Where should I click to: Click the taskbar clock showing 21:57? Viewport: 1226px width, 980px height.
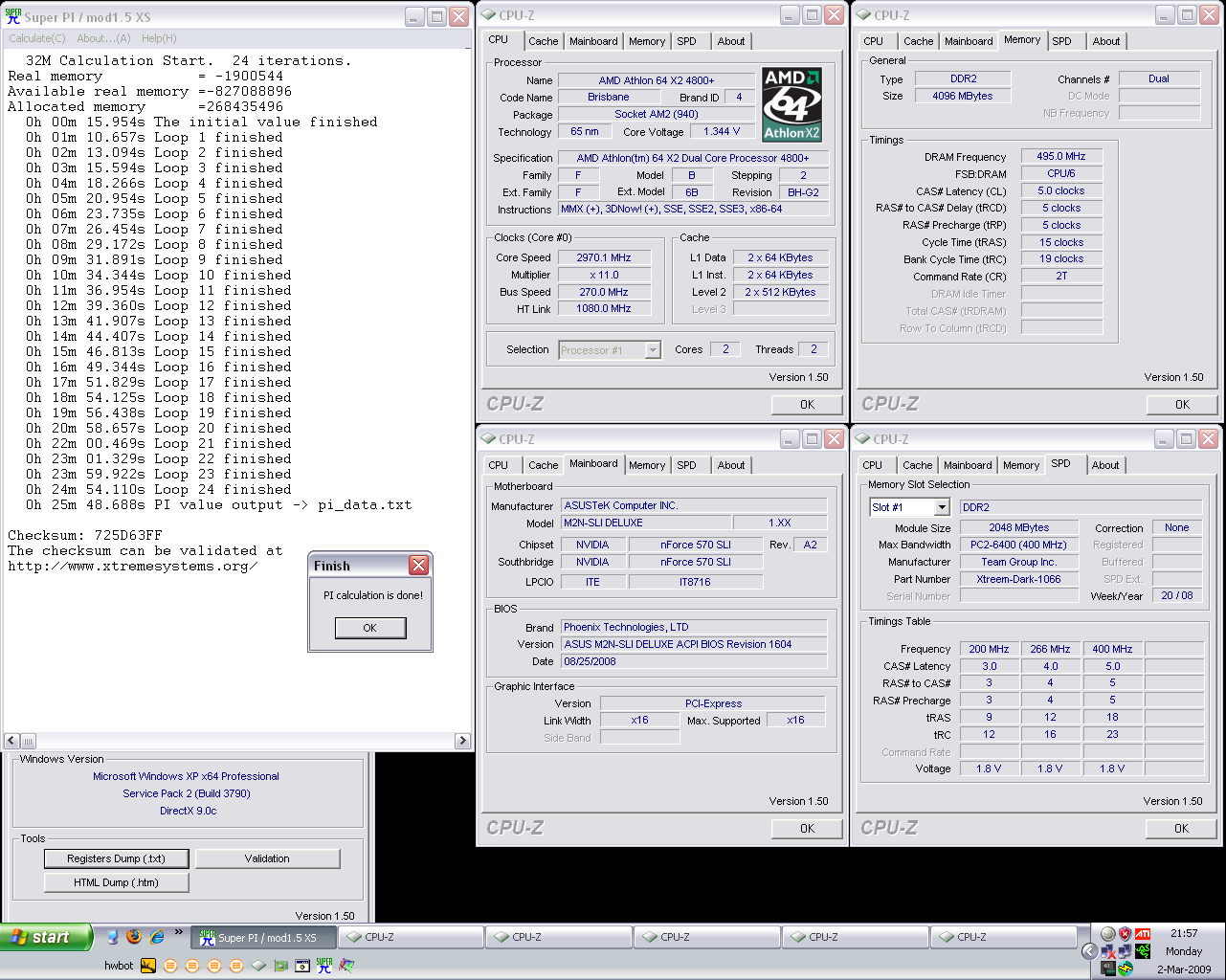coord(1184,933)
